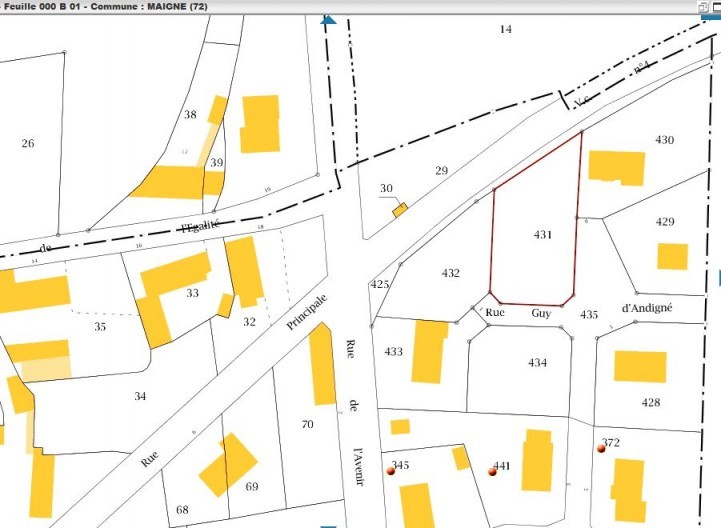Screen dimensions: 721x528
Task: Click parcel number 432
Action: click(450, 273)
